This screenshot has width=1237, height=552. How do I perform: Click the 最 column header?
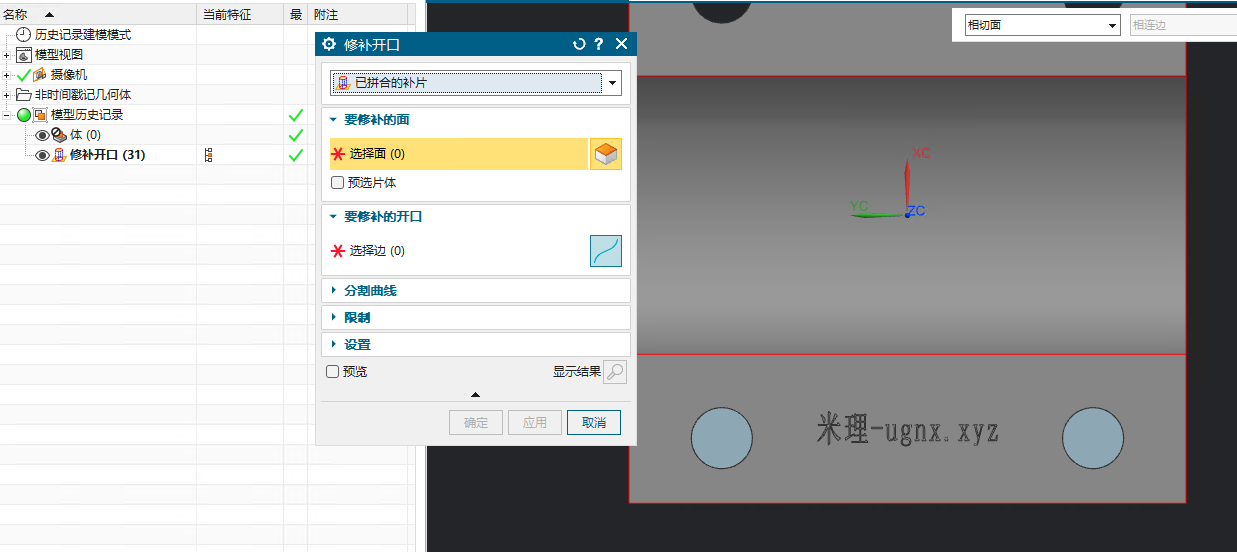pyautogui.click(x=296, y=14)
